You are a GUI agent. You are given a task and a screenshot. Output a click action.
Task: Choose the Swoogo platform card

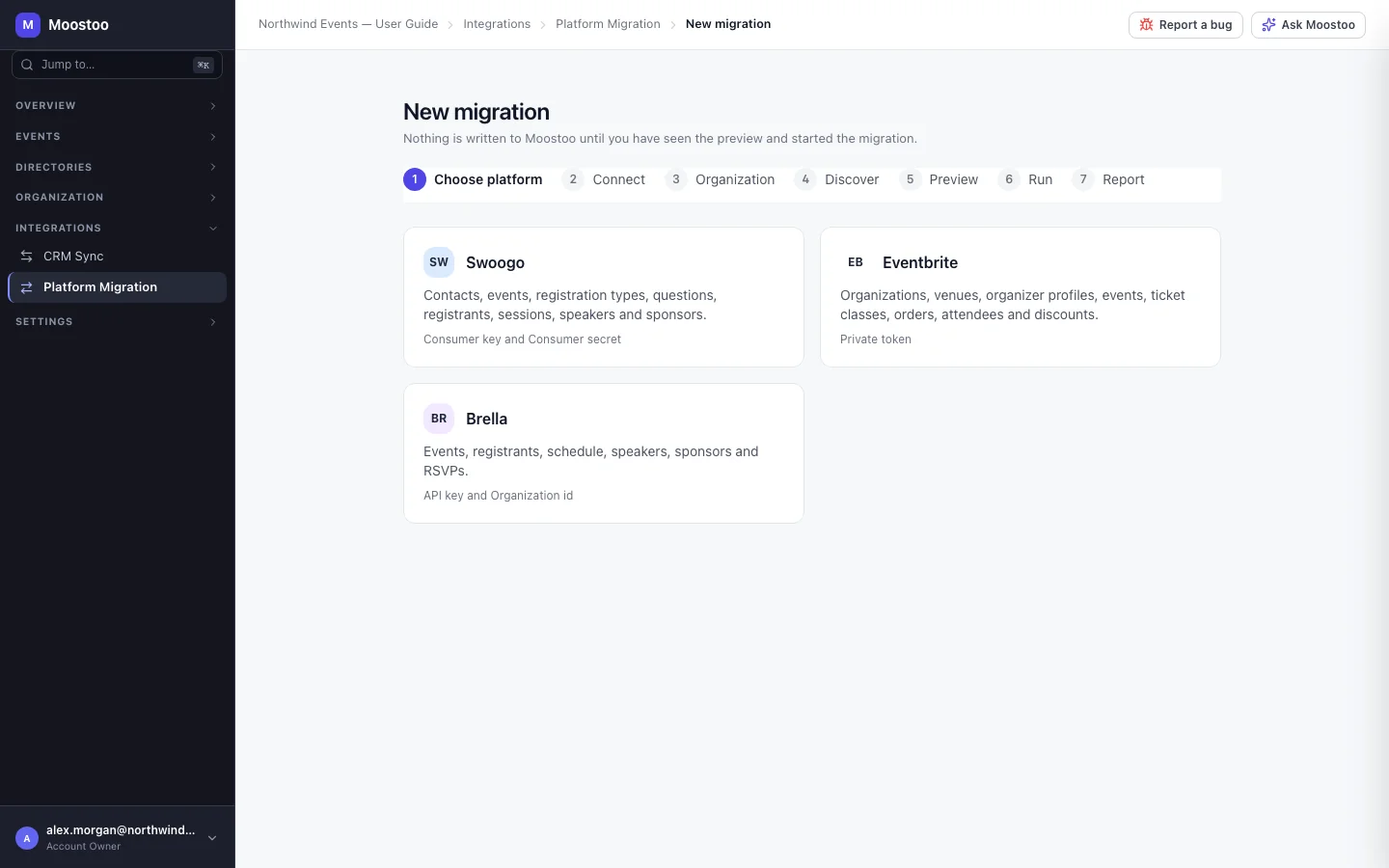point(604,297)
